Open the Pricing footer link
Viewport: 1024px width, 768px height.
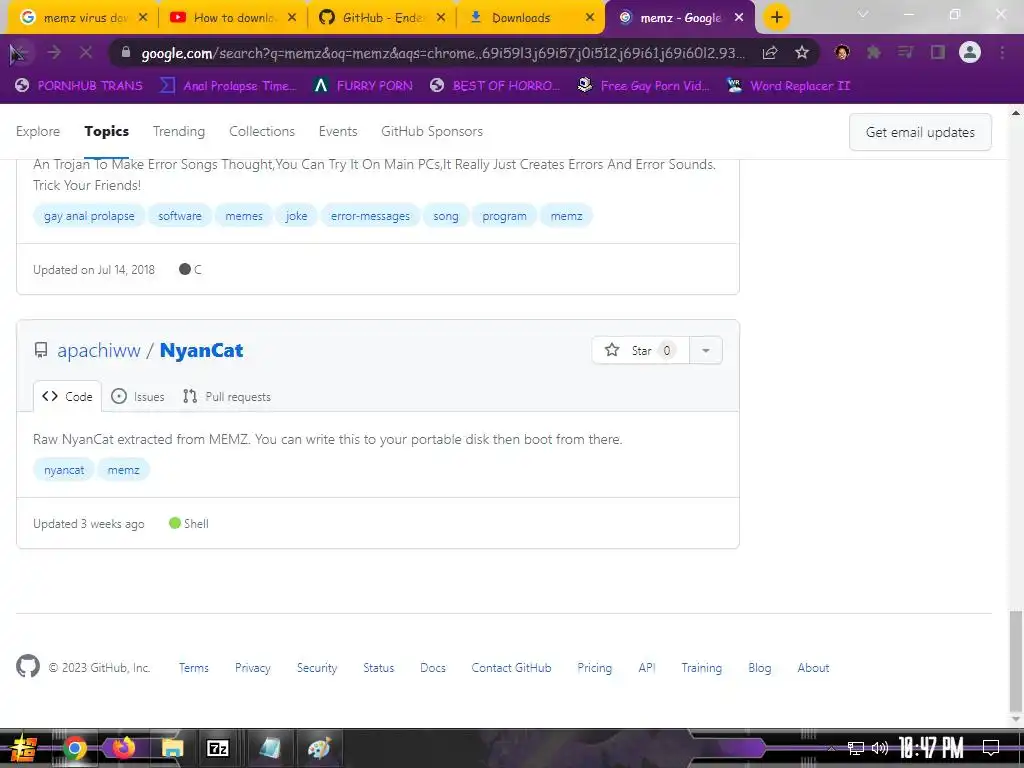click(594, 667)
